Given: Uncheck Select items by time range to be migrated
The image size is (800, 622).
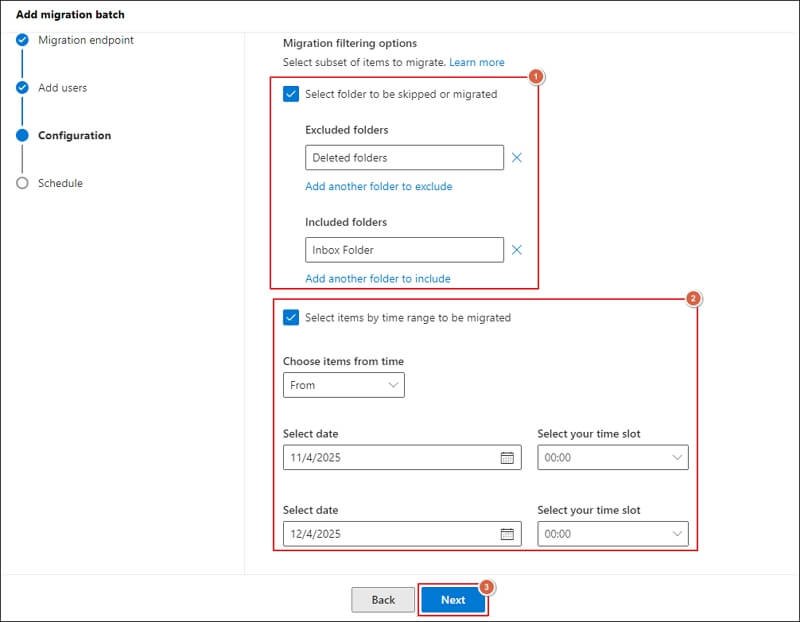Looking at the screenshot, I should tap(293, 317).
